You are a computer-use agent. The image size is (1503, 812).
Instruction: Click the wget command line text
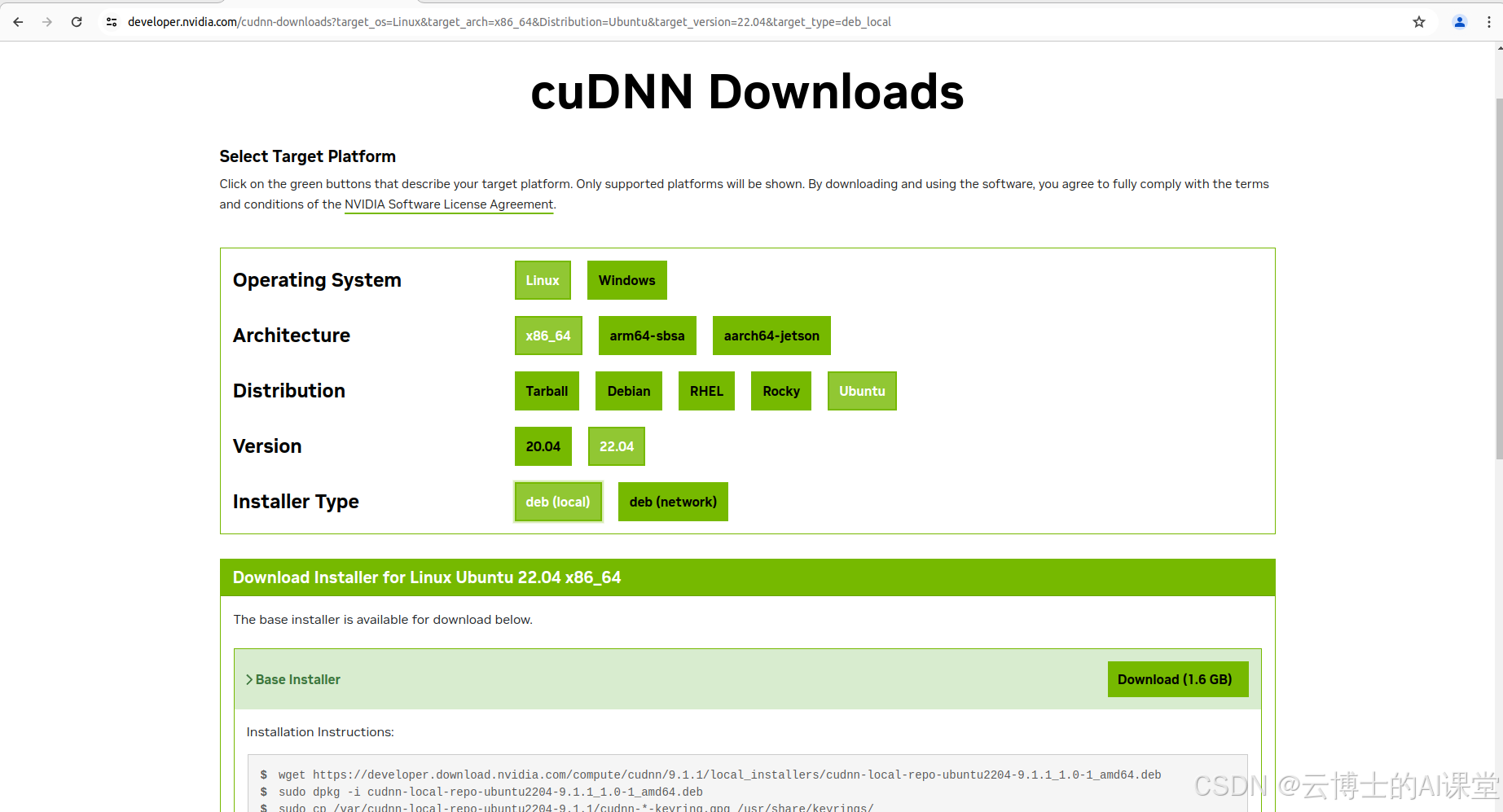click(x=719, y=775)
